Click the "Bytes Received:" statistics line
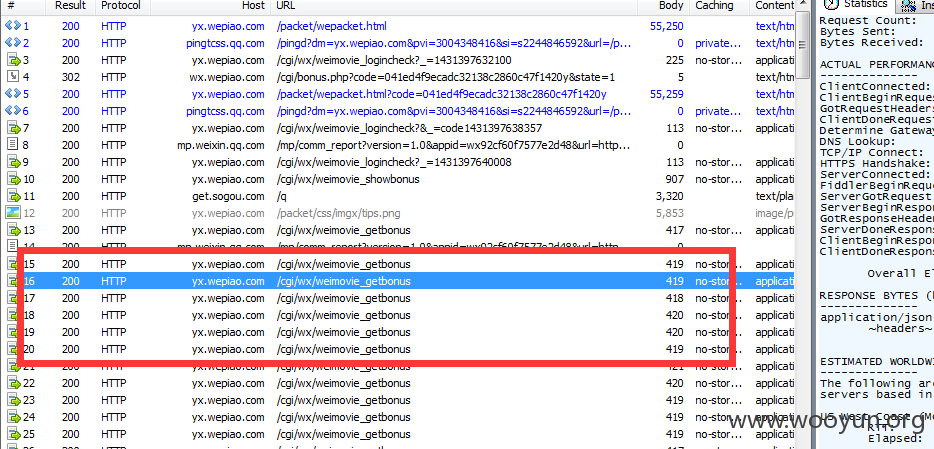This screenshot has height=449, width=934. pyautogui.click(x=871, y=42)
